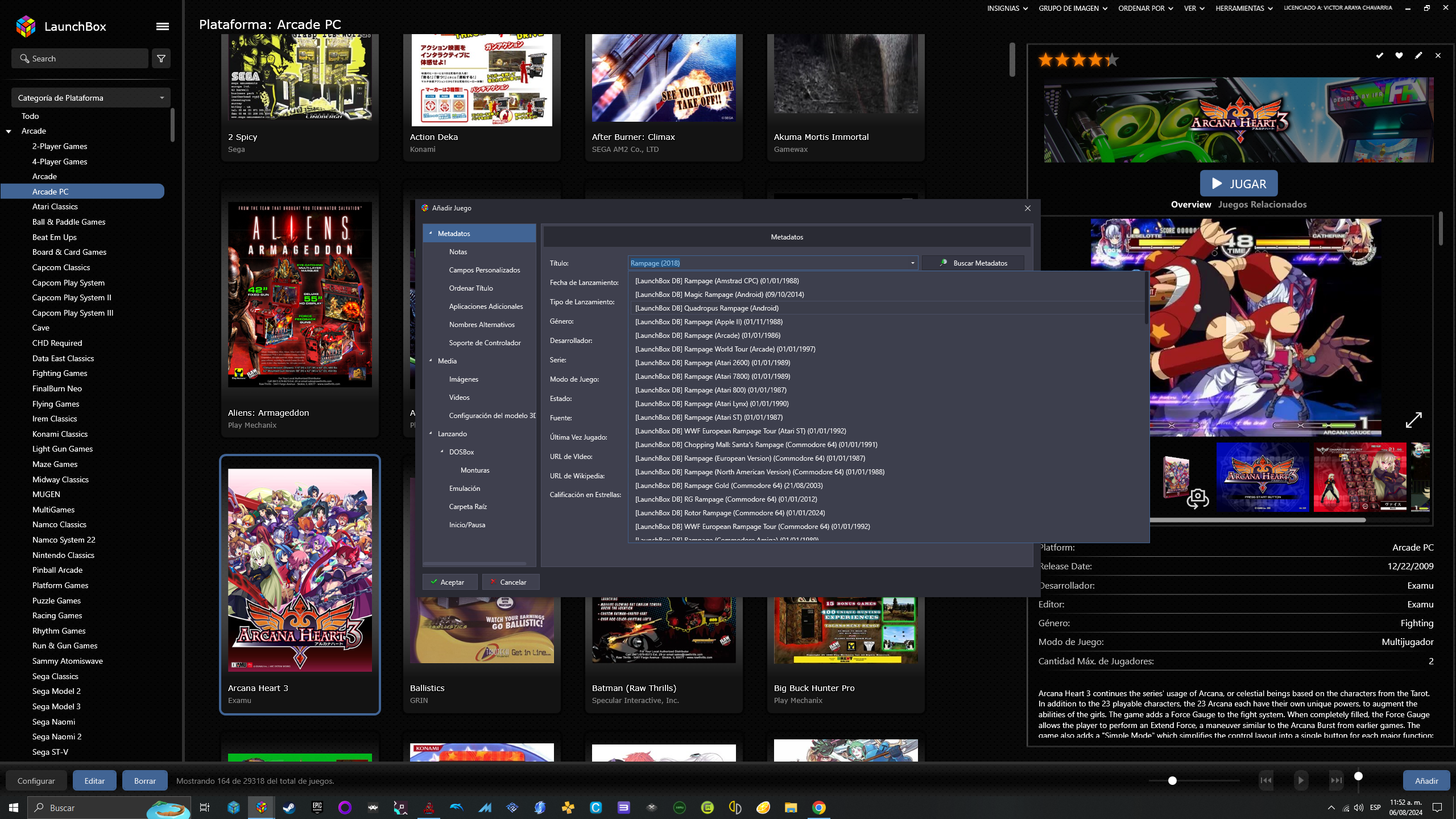Viewport: 1456px width, 819px height.
Task: Open Task View on taskbar
Action: tap(205, 808)
